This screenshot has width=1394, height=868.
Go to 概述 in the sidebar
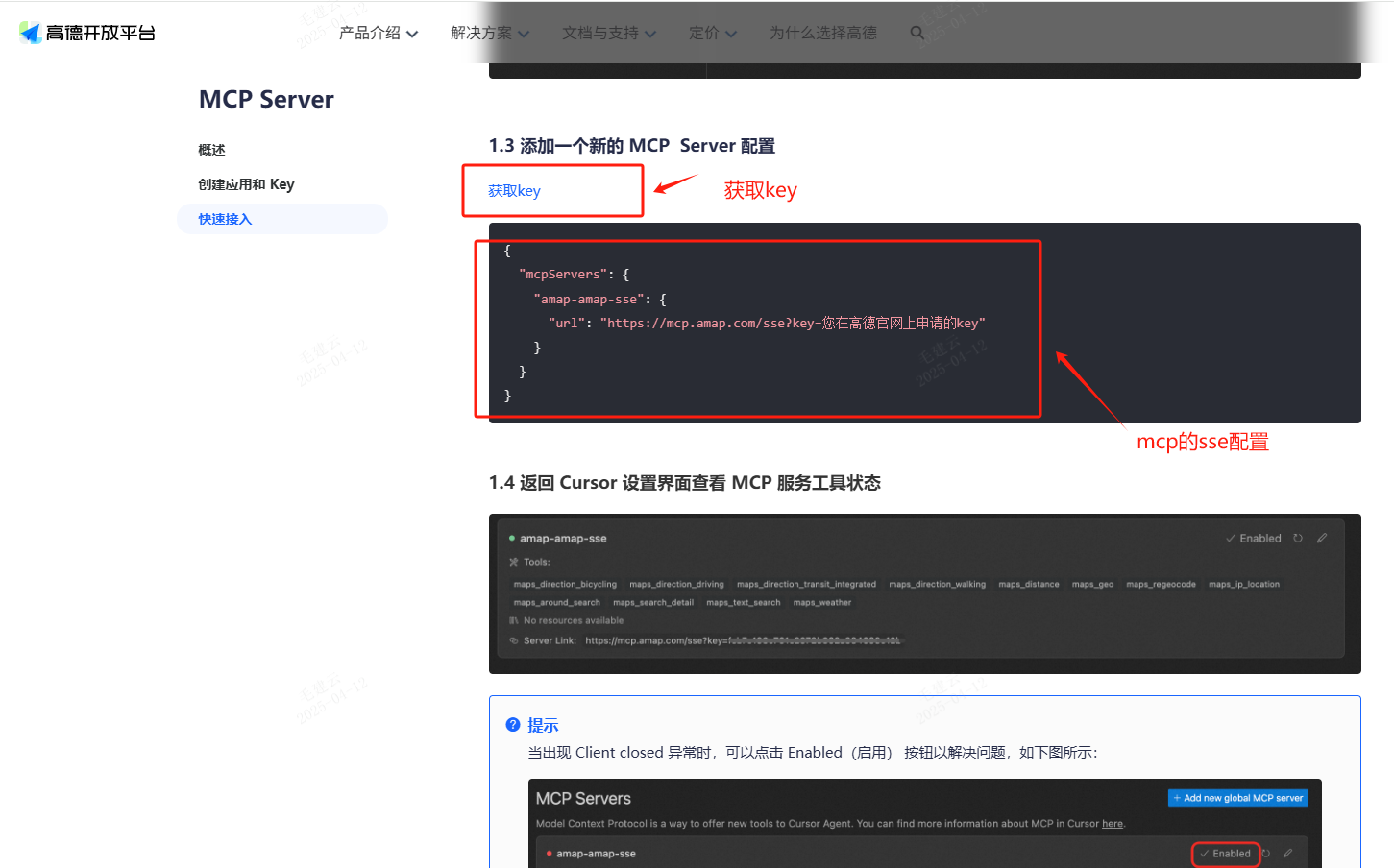211,150
